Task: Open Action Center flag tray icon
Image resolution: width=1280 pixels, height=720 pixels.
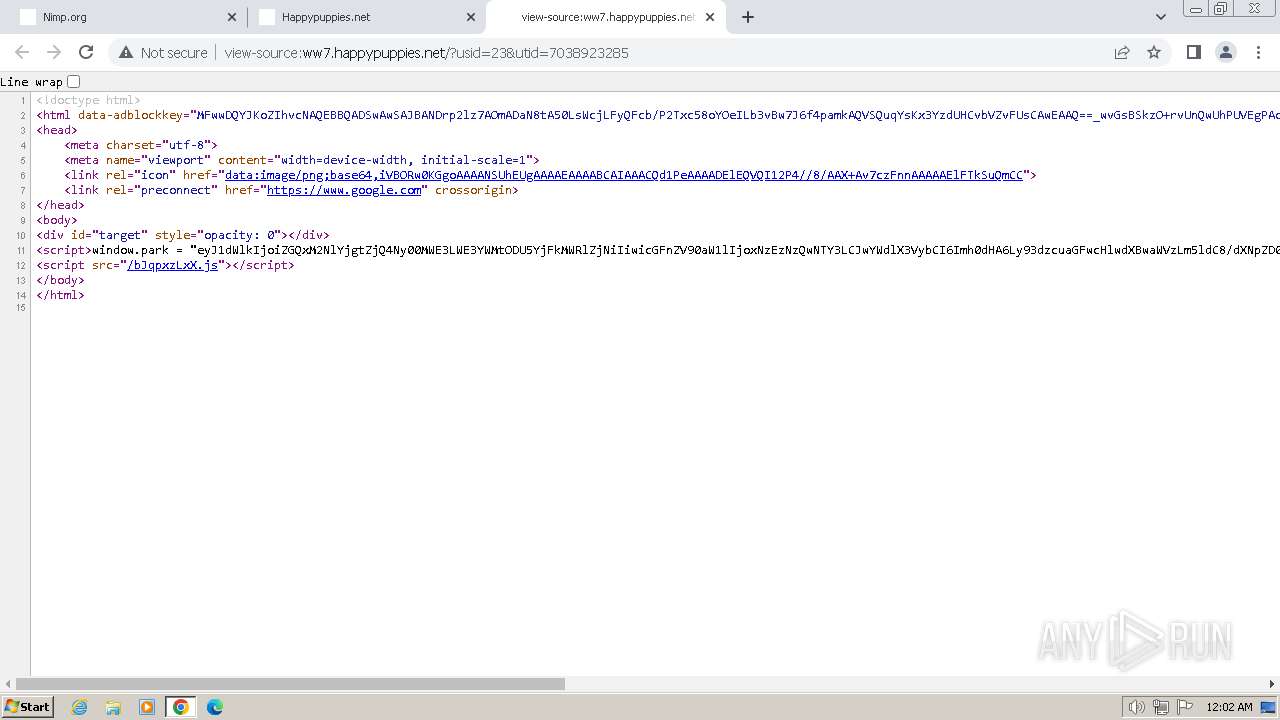Action: pos(1185,707)
